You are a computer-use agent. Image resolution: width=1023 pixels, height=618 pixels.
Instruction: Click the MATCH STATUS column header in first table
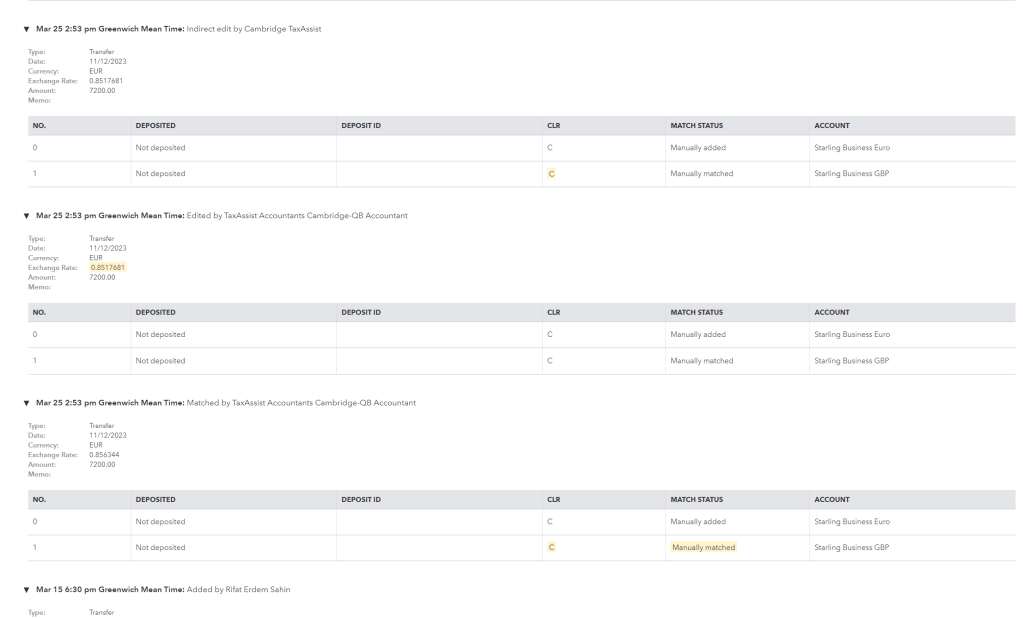click(x=696, y=125)
